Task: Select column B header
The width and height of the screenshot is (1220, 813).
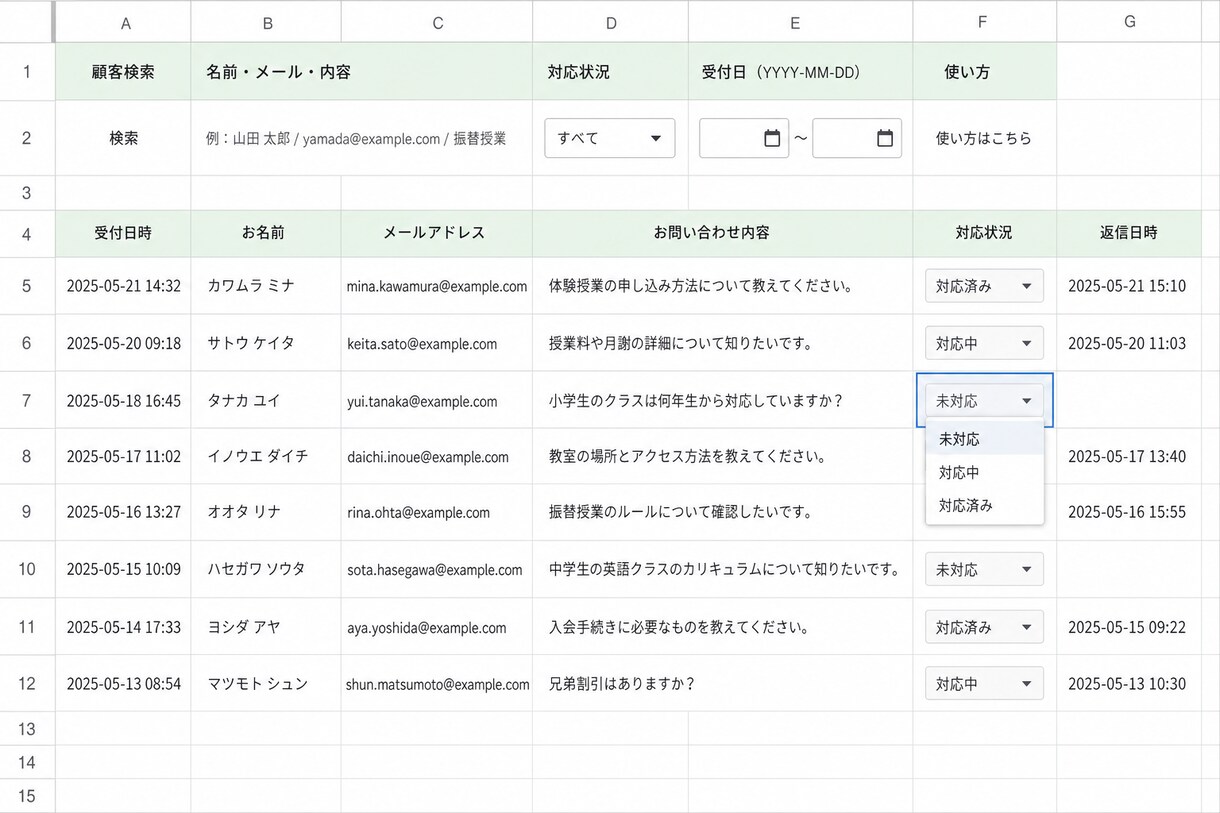Action: click(x=266, y=22)
